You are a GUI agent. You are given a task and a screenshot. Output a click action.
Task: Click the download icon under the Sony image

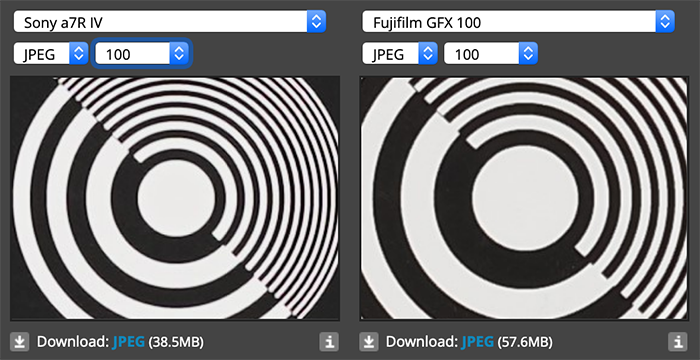(19, 342)
